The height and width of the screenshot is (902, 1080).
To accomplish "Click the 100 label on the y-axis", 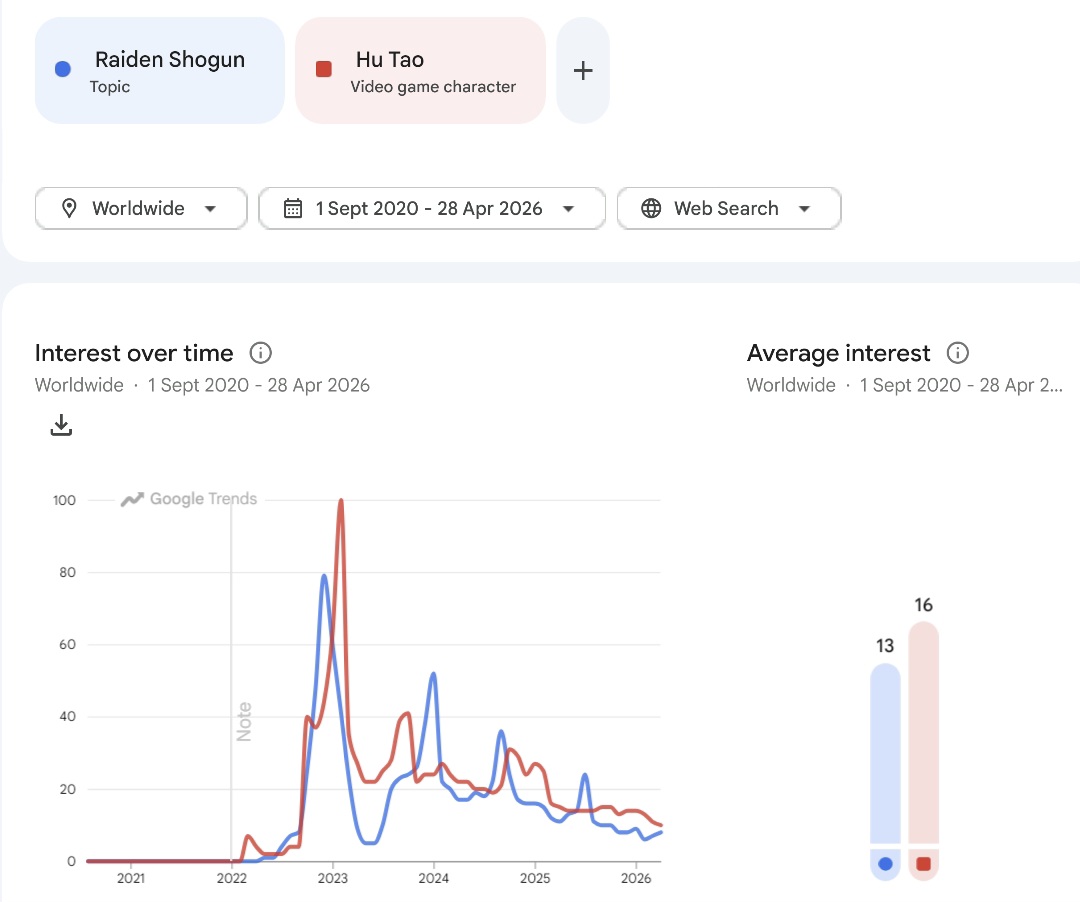I will pyautogui.click(x=64, y=501).
